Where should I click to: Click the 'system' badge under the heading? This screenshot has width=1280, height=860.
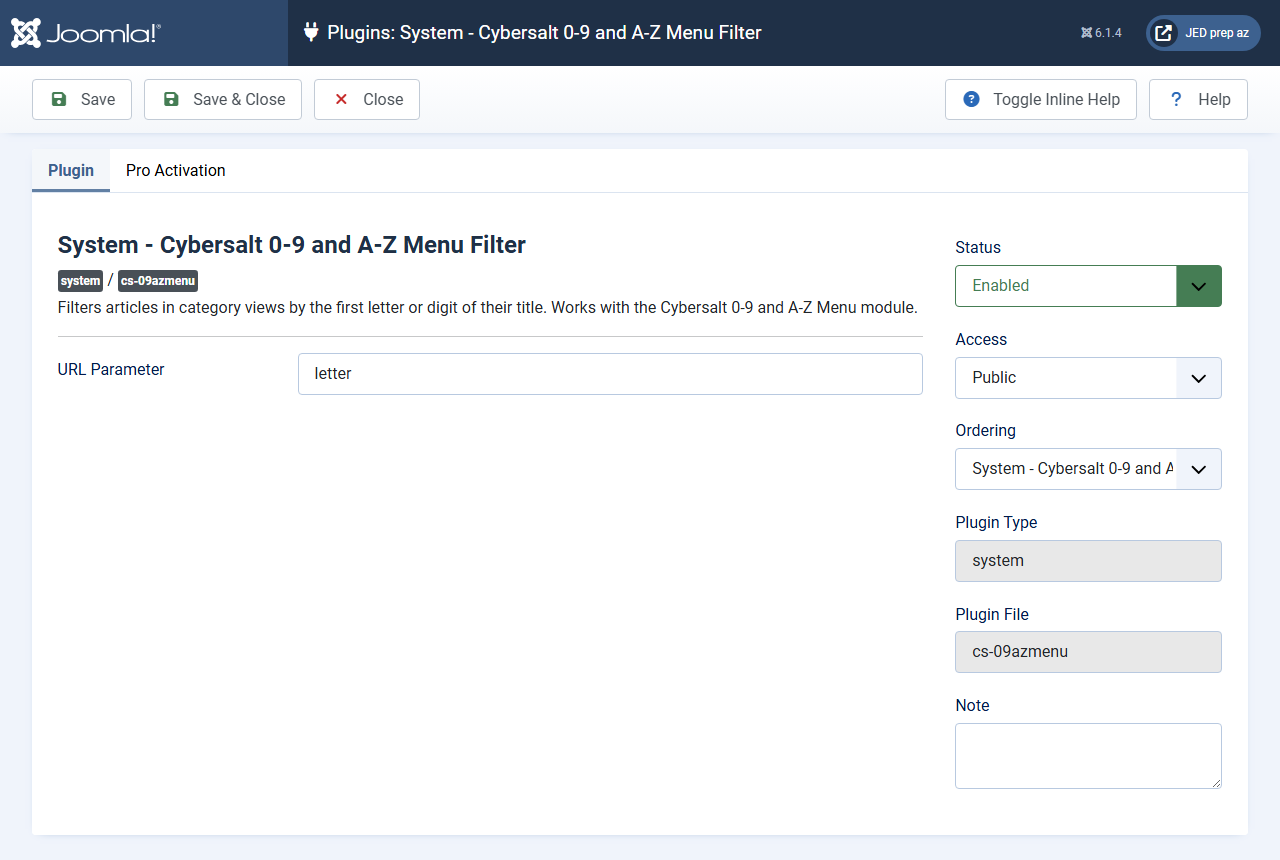click(x=81, y=281)
